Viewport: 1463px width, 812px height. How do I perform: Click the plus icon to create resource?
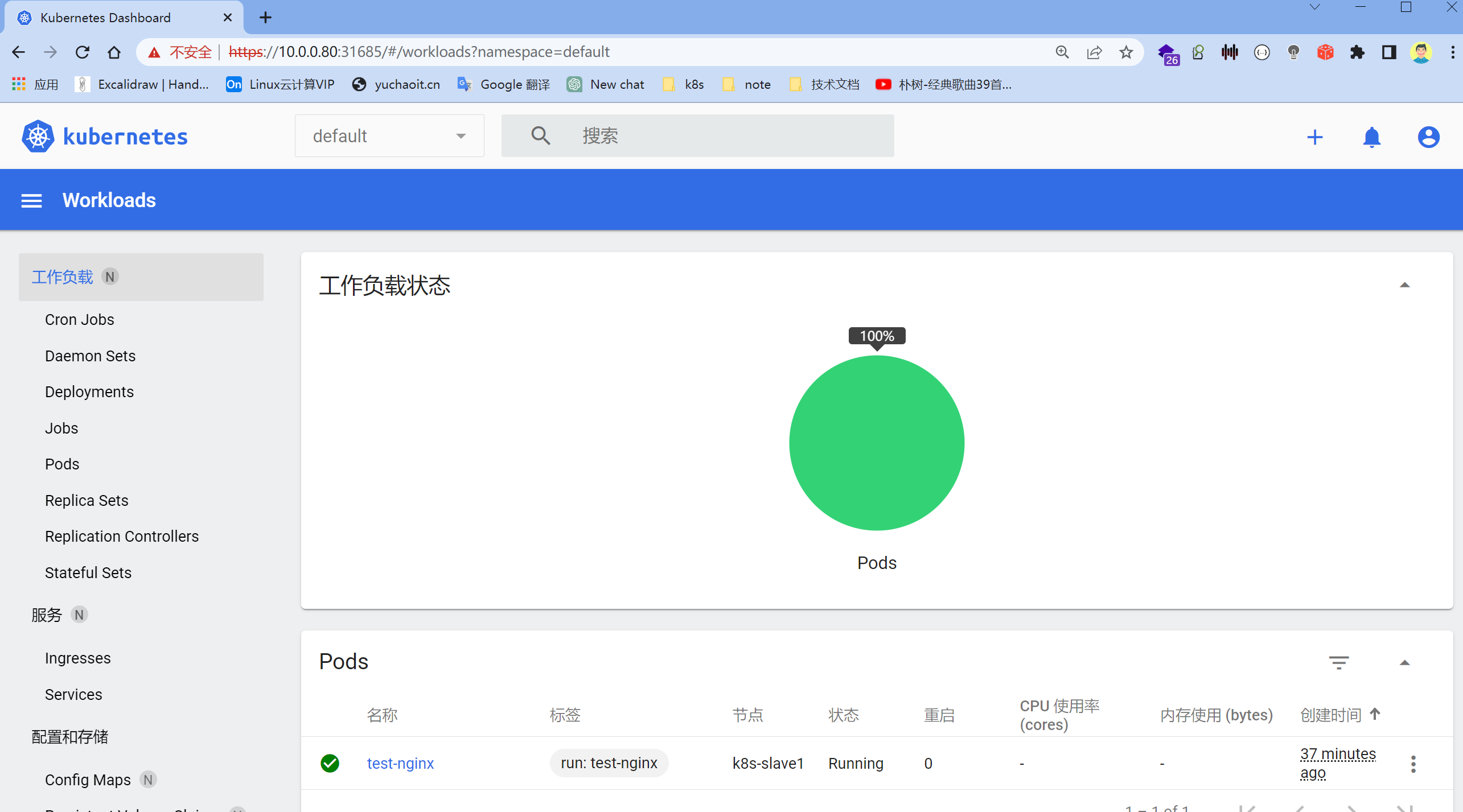(1314, 137)
